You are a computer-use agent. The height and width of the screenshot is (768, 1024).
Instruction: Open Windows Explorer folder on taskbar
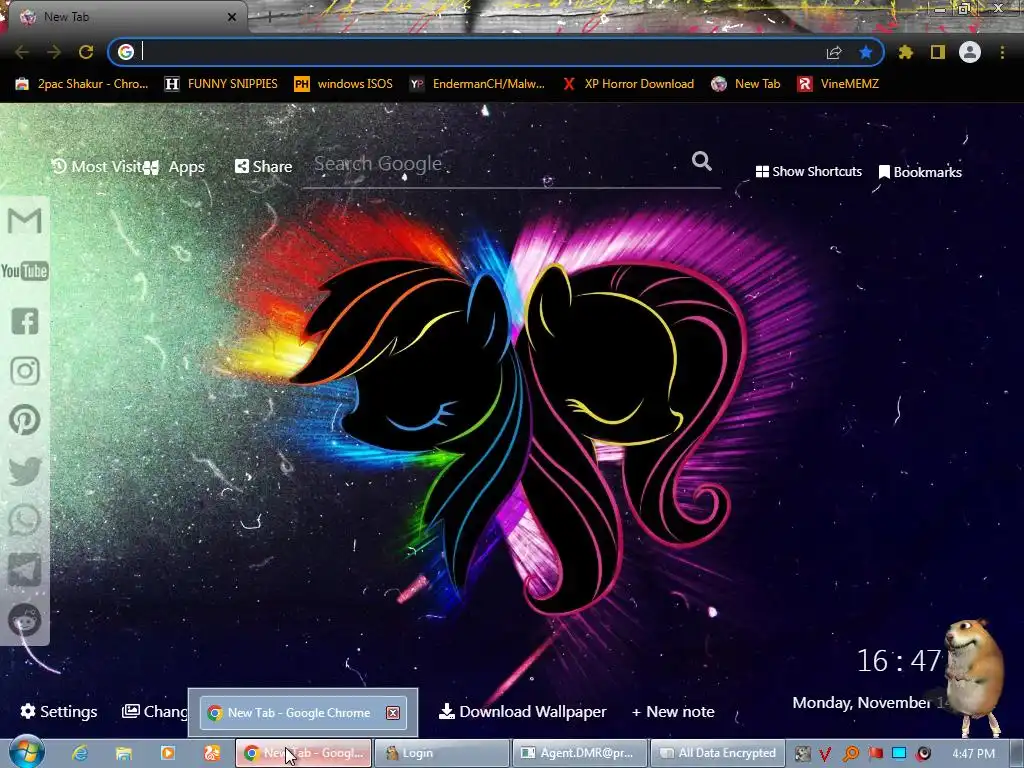click(123, 753)
